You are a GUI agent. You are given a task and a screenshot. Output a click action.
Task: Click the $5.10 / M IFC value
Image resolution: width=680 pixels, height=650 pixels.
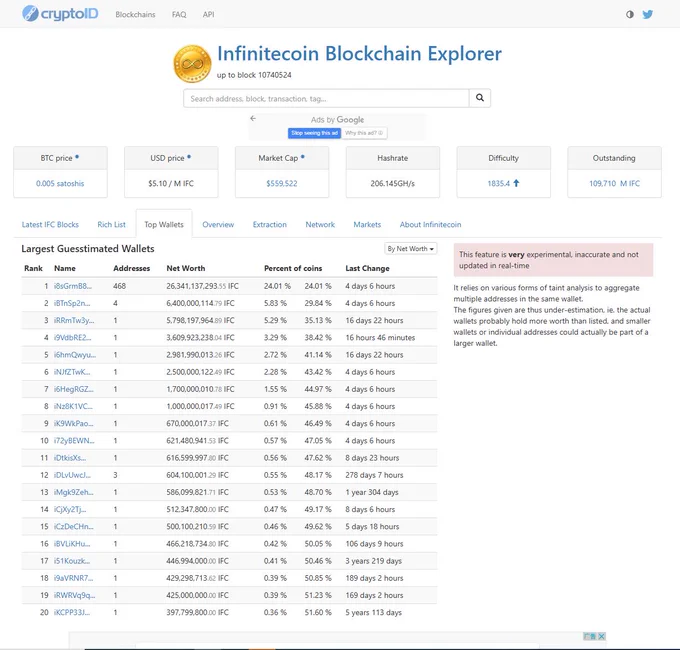171,183
